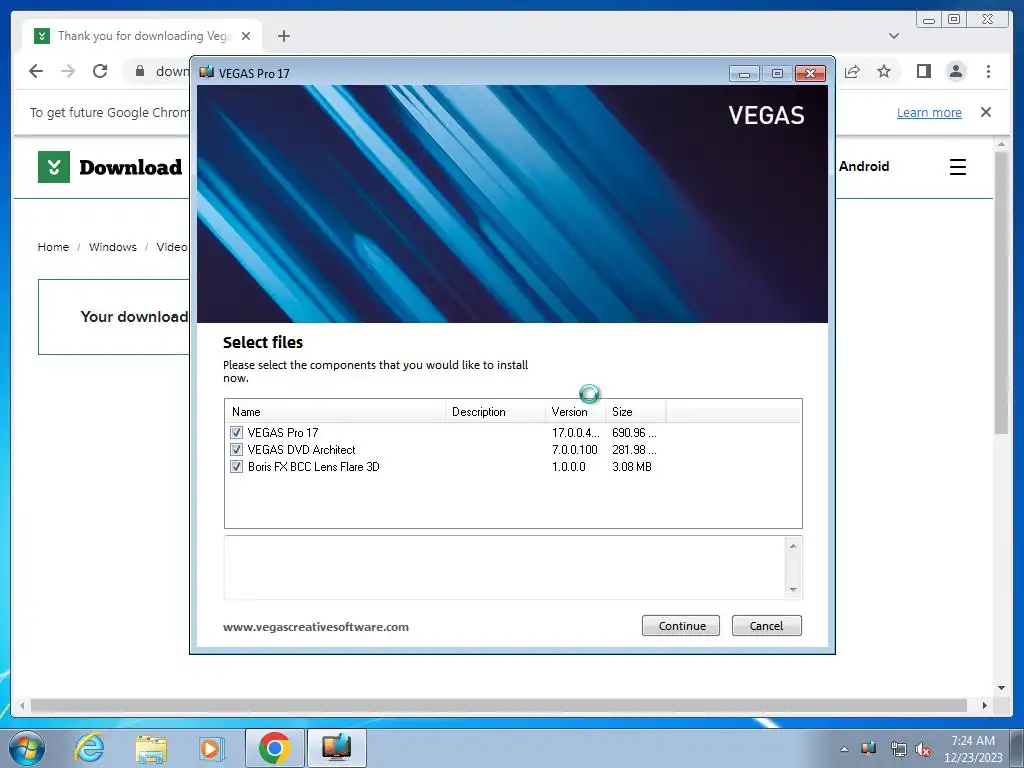Click the Windows breadcrumb link
This screenshot has width=1024, height=768.
tap(112, 247)
